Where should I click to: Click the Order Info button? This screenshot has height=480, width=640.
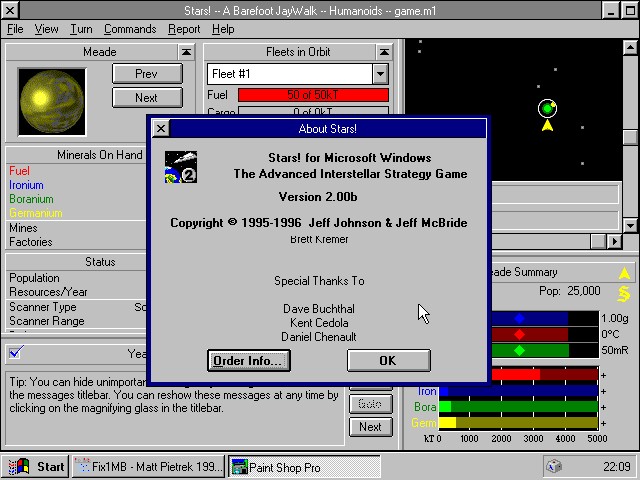click(x=249, y=361)
